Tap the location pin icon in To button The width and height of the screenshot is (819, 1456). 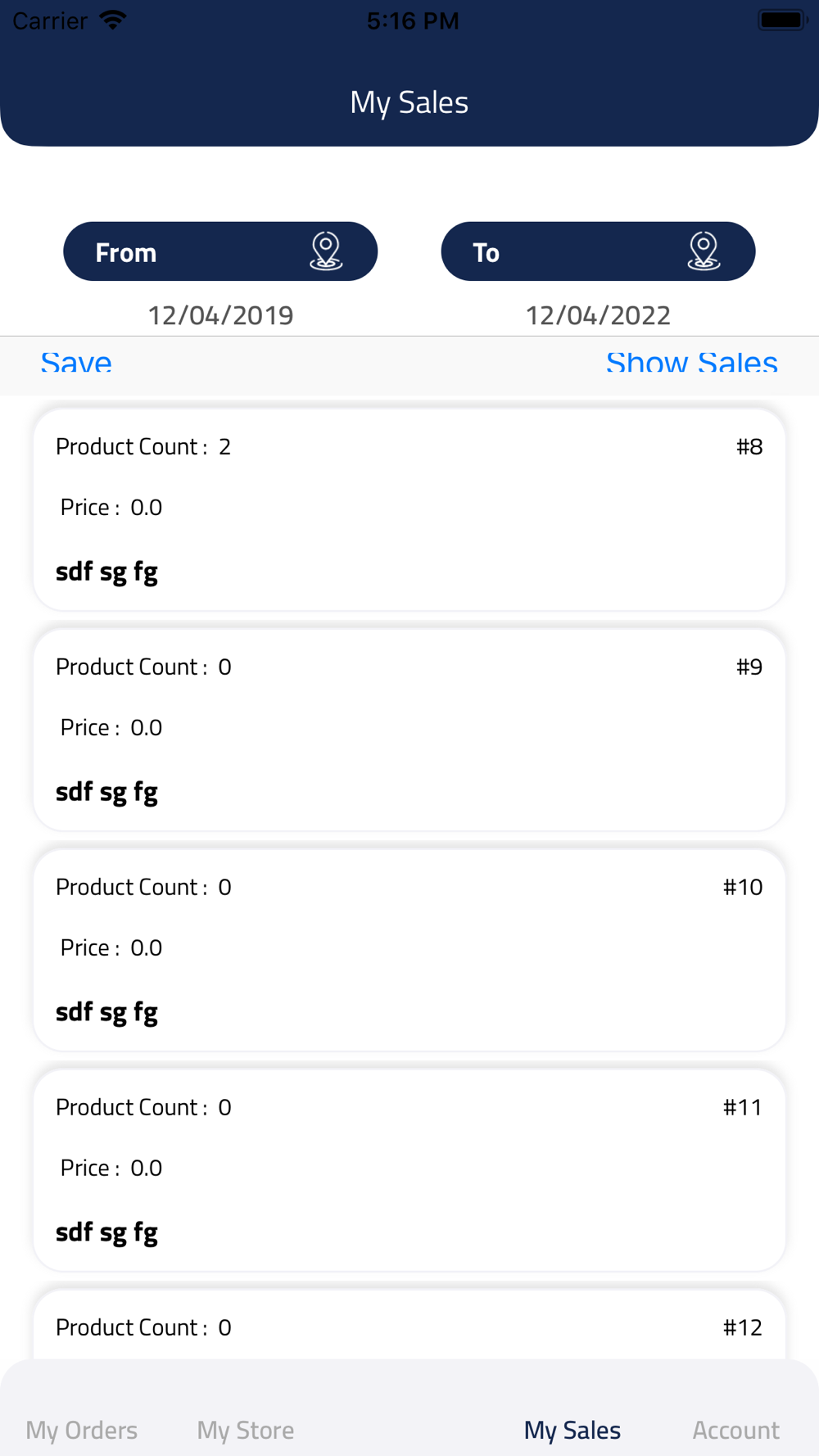click(x=704, y=251)
